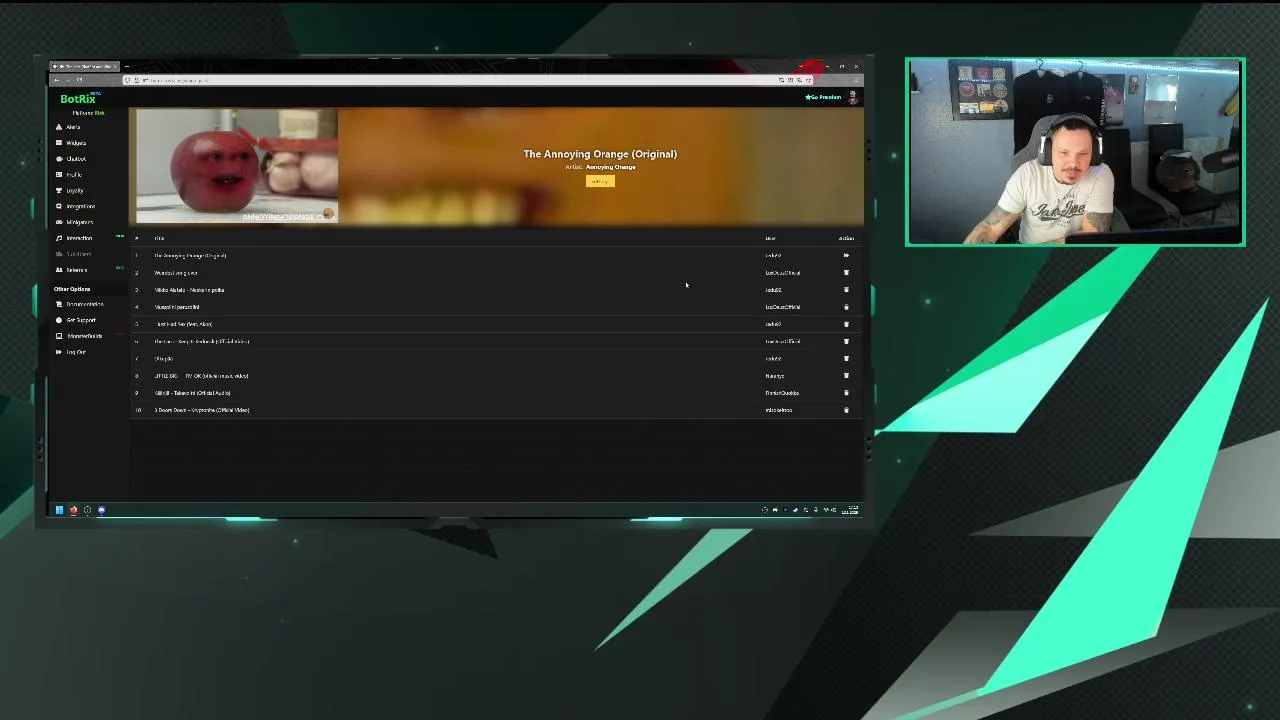Click 'The Annoying Orange (Original)' row title
Image resolution: width=1280 pixels, height=720 pixels.
coord(190,256)
